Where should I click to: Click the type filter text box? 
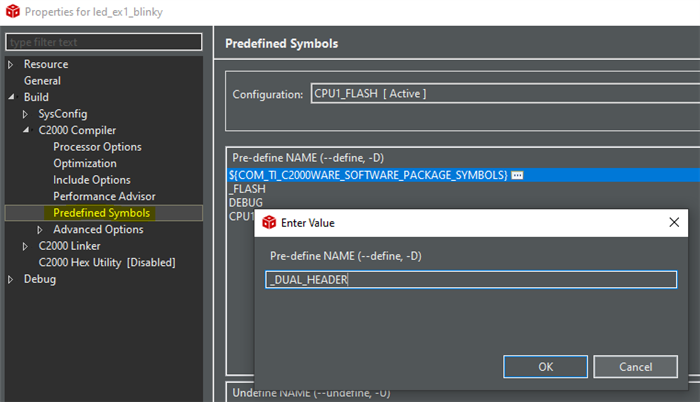click(104, 42)
